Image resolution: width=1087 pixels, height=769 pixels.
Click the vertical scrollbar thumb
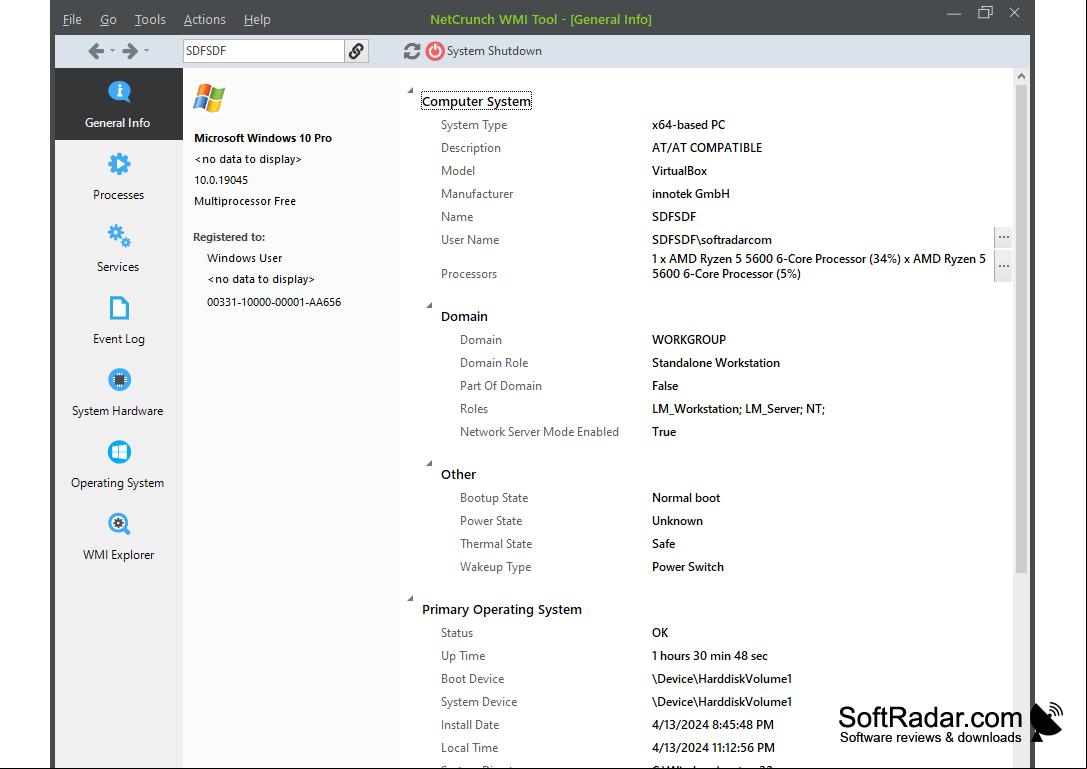point(1021,329)
